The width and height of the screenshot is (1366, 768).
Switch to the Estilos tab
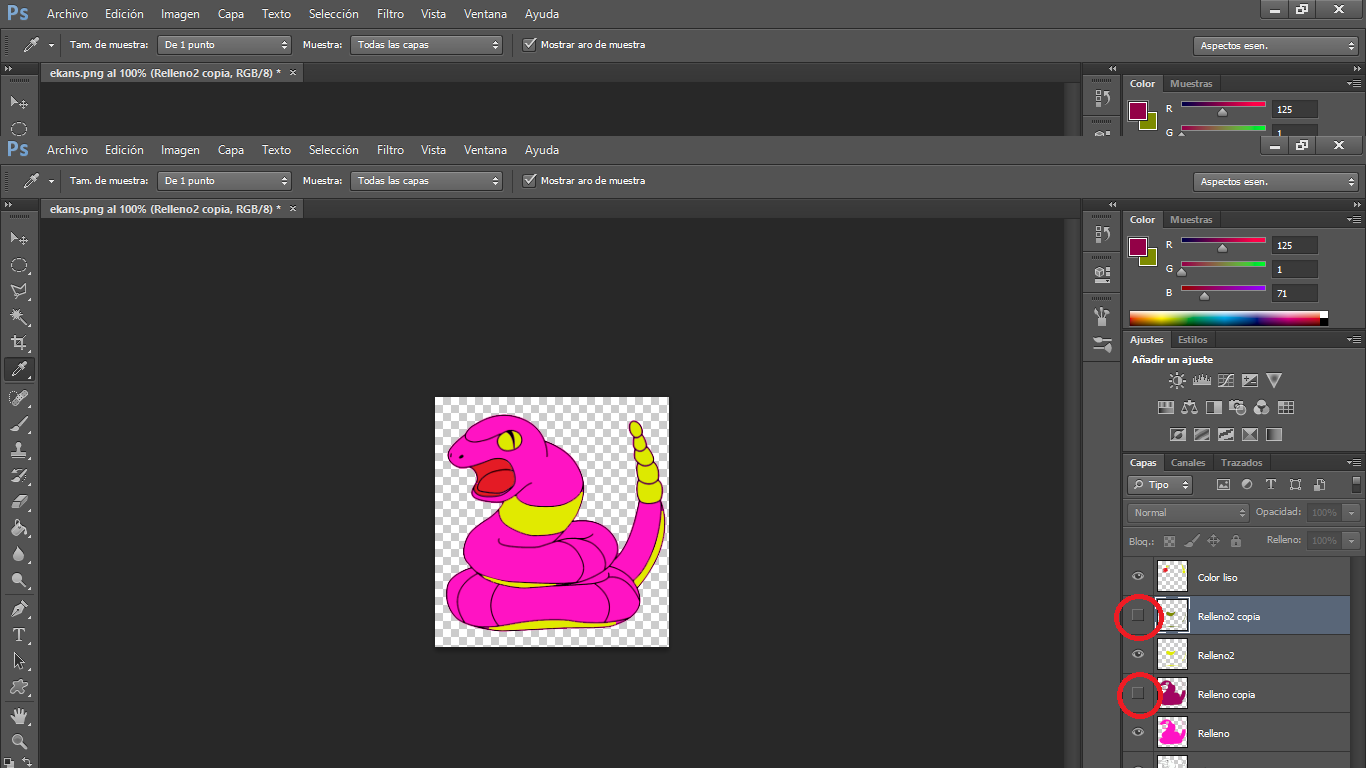[x=1192, y=340]
